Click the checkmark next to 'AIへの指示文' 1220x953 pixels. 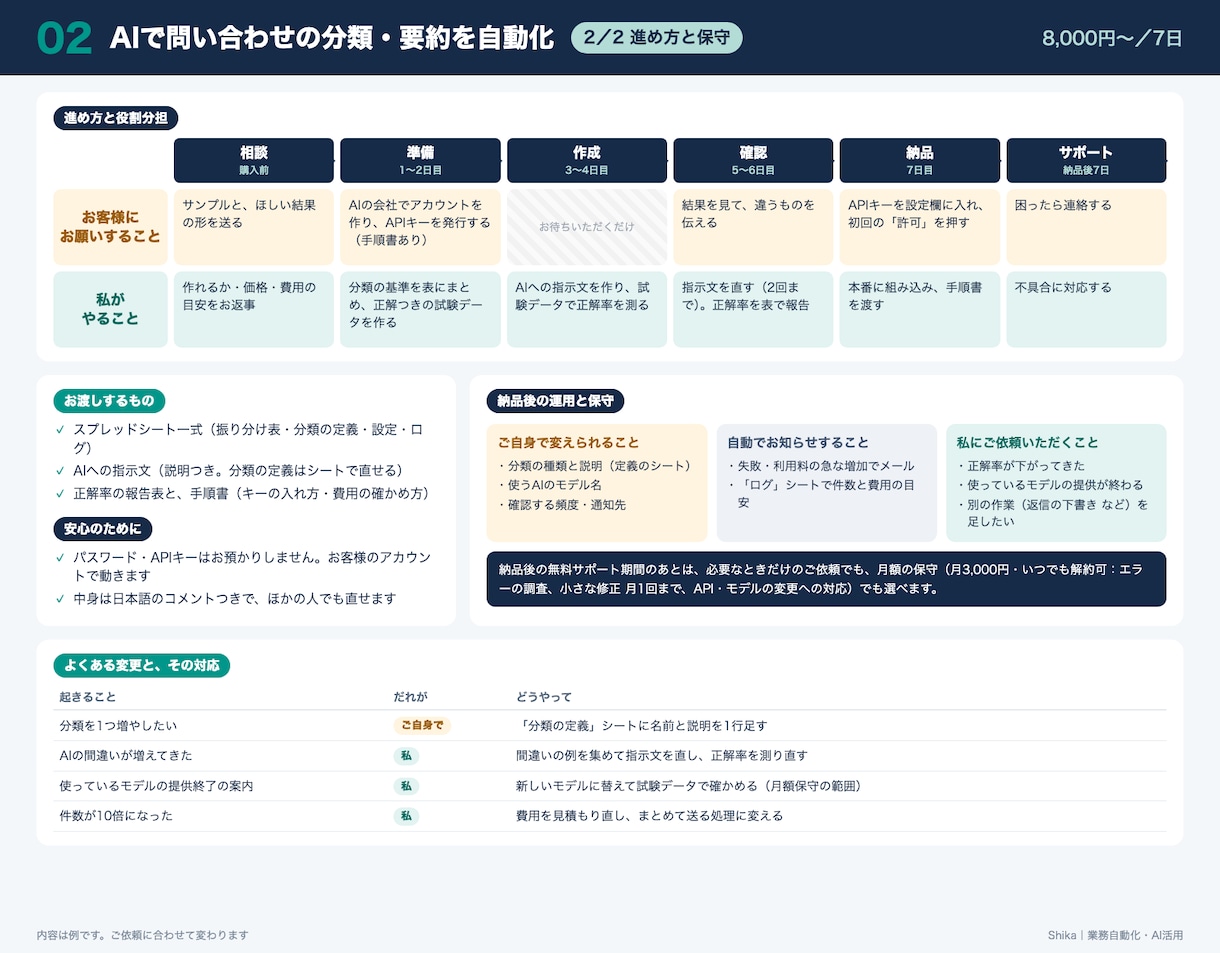point(60,470)
